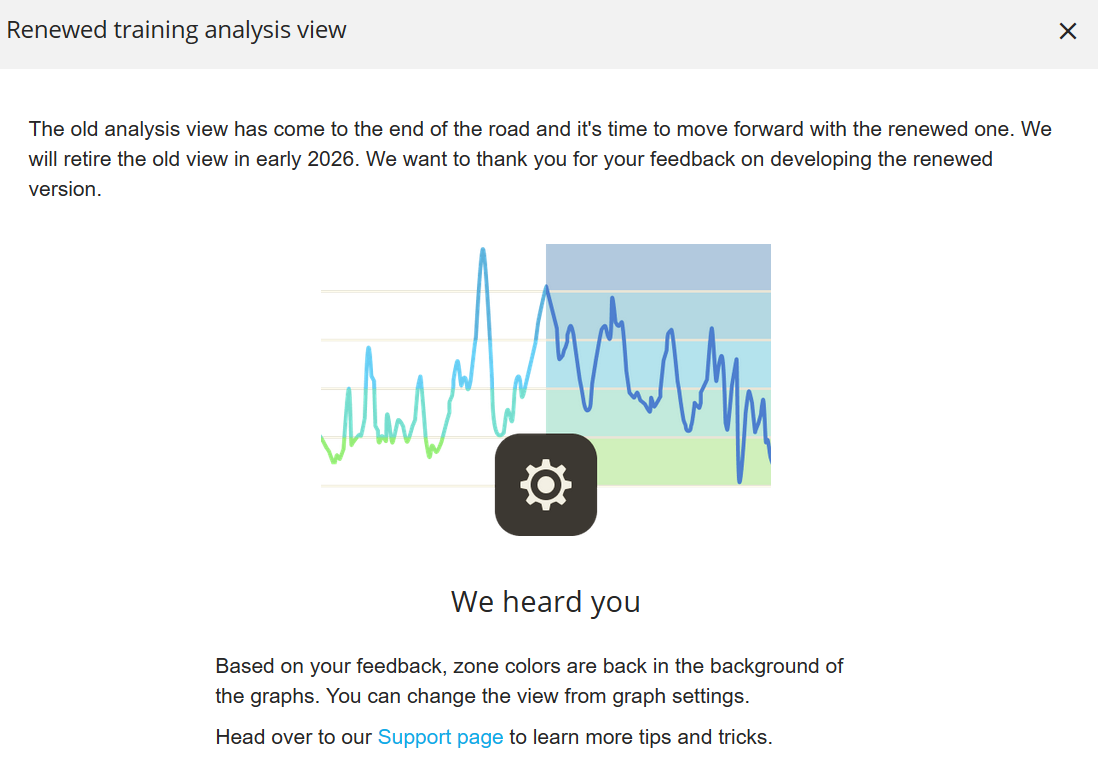Click the feedback paragraph about zone colors
The height and width of the screenshot is (782, 1098).
(x=529, y=678)
